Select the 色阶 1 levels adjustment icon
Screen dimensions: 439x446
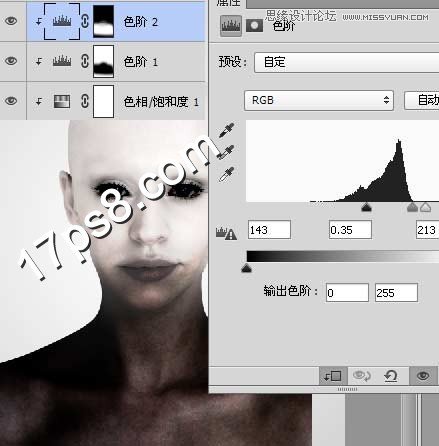[62, 61]
